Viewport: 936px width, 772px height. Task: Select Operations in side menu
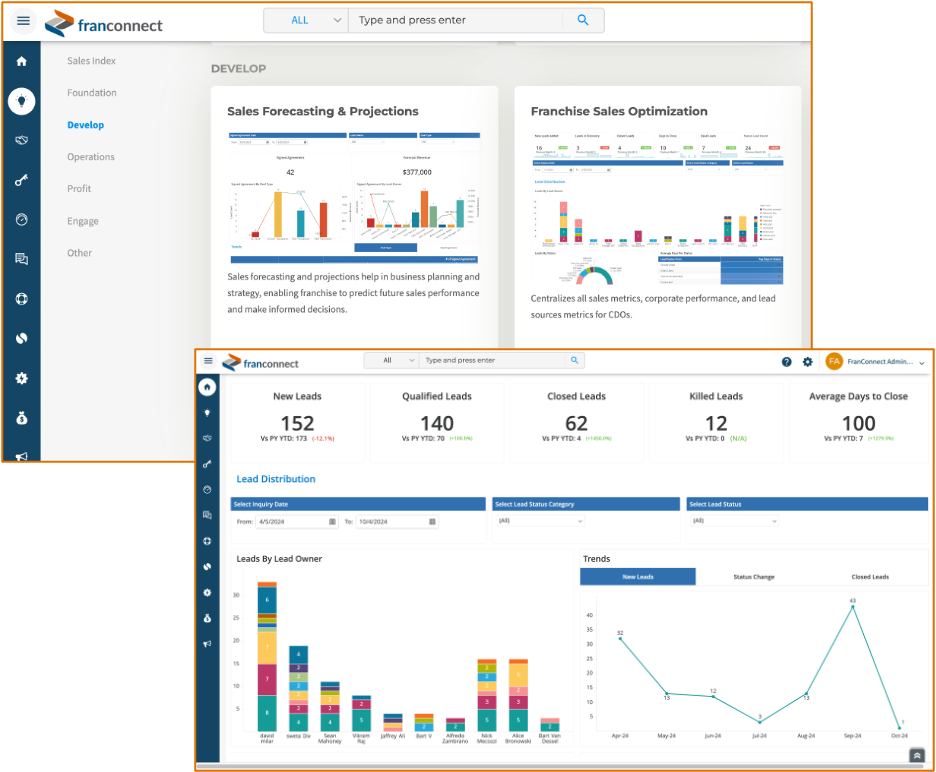pyautogui.click(x=91, y=156)
